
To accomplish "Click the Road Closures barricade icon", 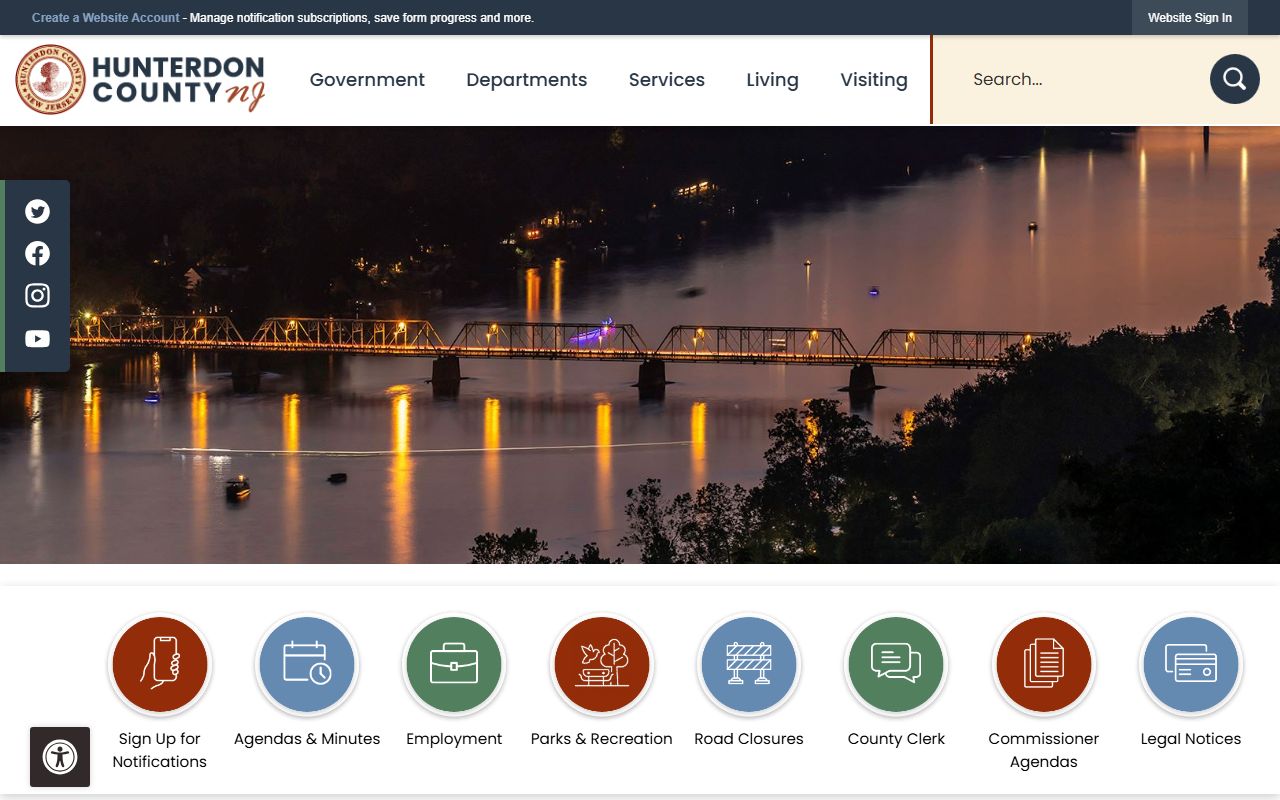I will [x=749, y=665].
